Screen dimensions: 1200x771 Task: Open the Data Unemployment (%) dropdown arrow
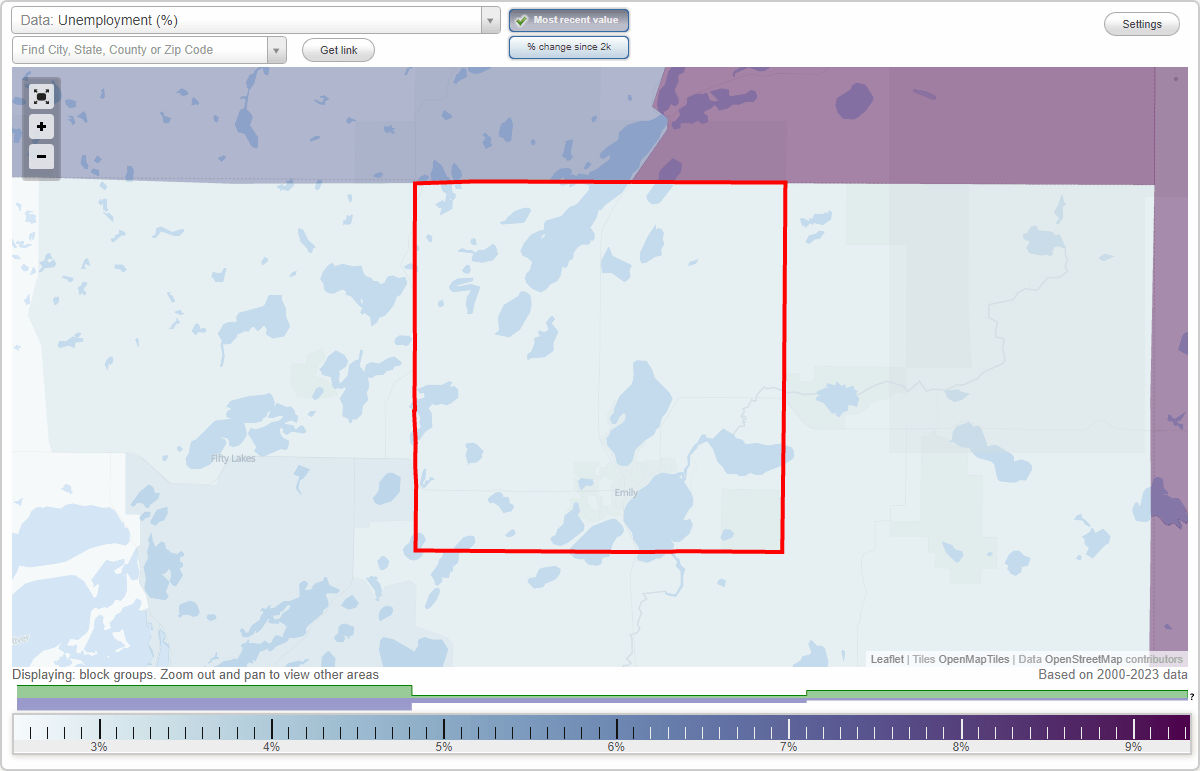(490, 20)
